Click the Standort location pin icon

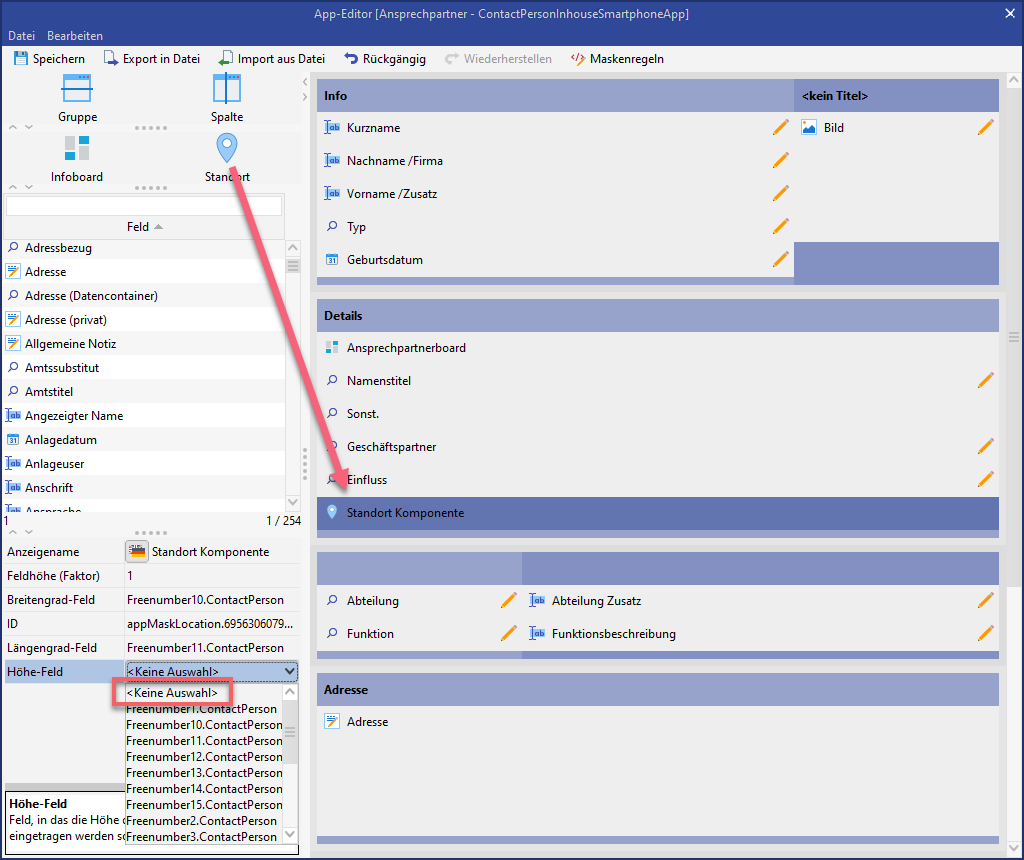227,149
